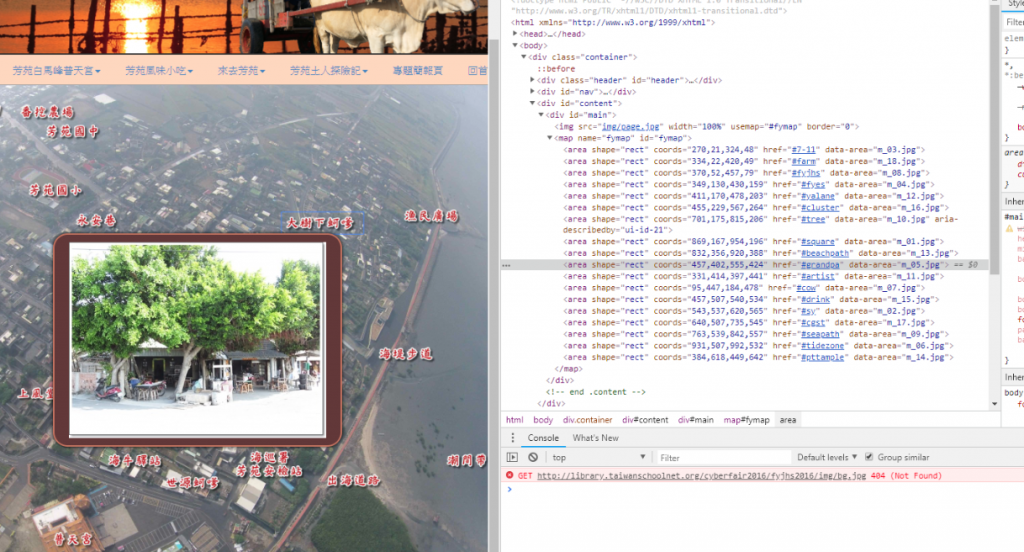Click the ellipsis gutter on the selected area row

[x=506, y=265]
